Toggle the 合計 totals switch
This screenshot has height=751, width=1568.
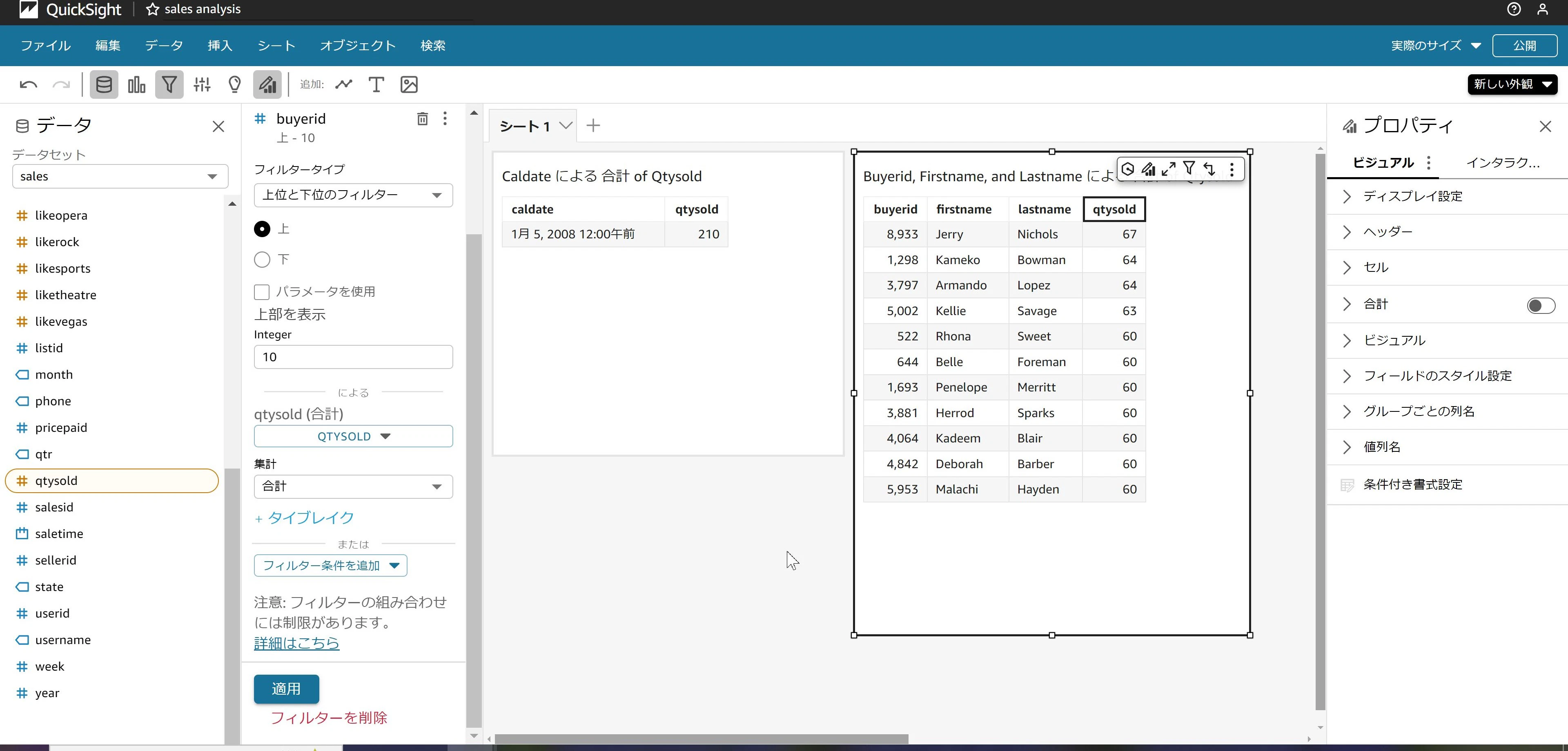1541,305
